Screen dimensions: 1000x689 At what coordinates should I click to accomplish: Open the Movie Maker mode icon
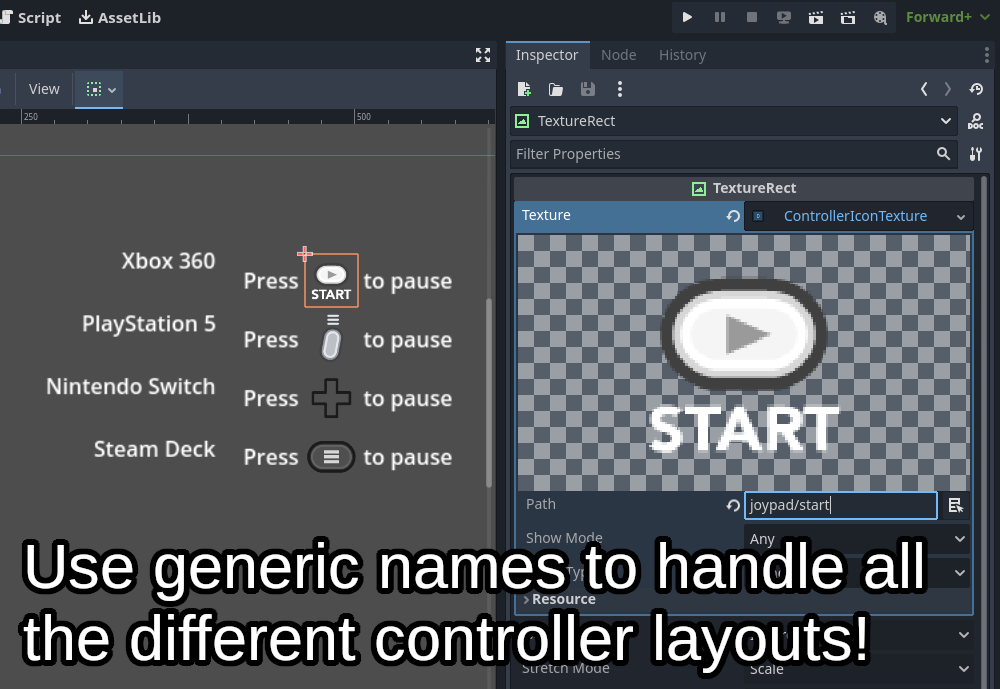coord(880,17)
